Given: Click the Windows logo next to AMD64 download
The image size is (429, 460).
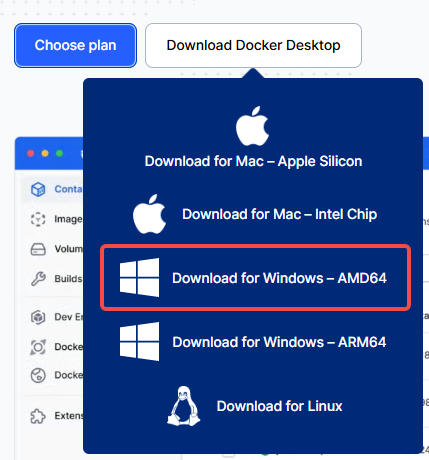Looking at the screenshot, I should click(139, 277).
